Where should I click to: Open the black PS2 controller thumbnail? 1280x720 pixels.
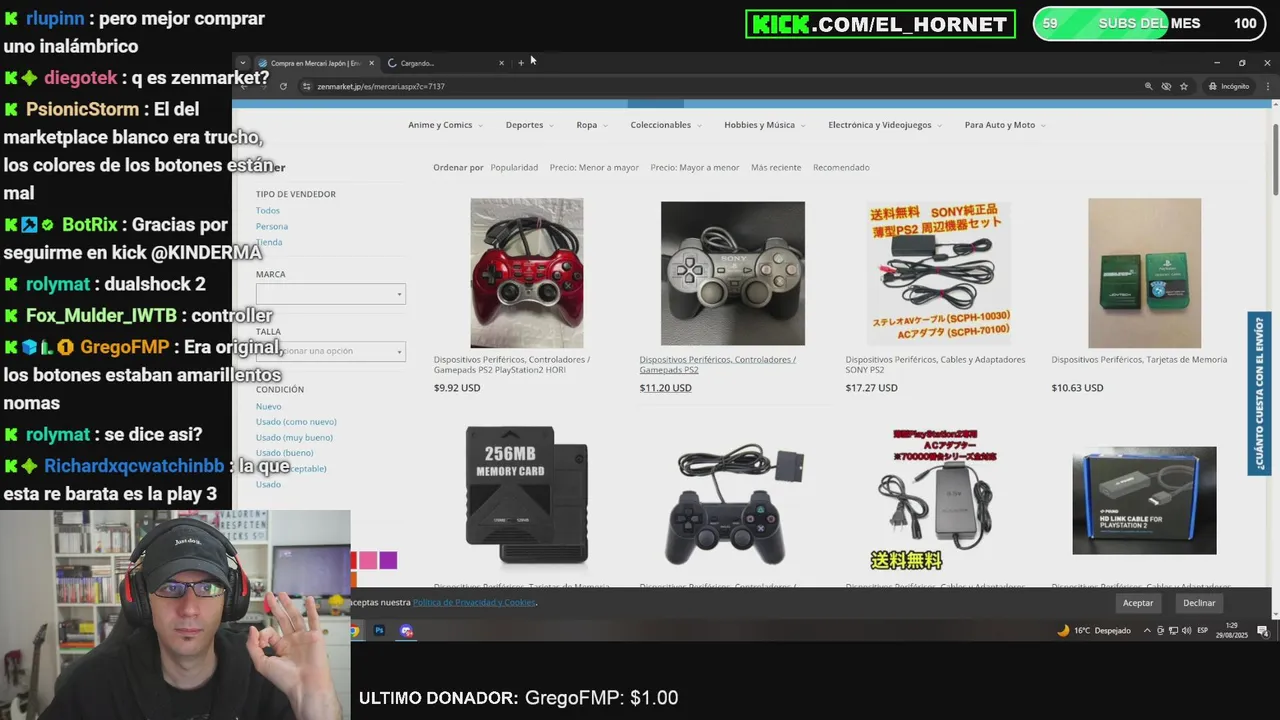click(x=733, y=503)
